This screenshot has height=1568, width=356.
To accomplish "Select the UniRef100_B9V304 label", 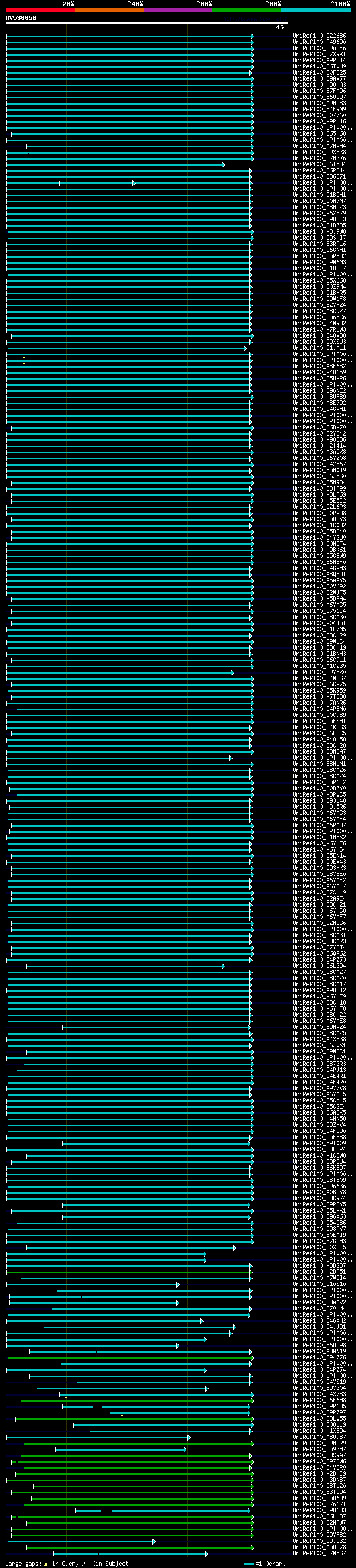I will tap(319, 1388).
